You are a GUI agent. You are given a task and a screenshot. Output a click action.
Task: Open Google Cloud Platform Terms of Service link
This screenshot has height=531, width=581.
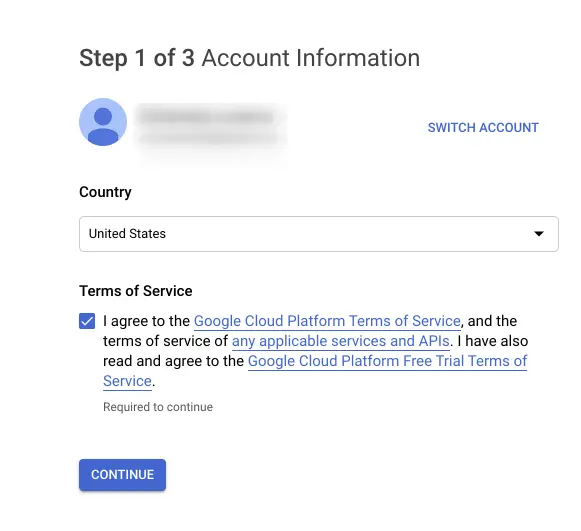pos(327,321)
